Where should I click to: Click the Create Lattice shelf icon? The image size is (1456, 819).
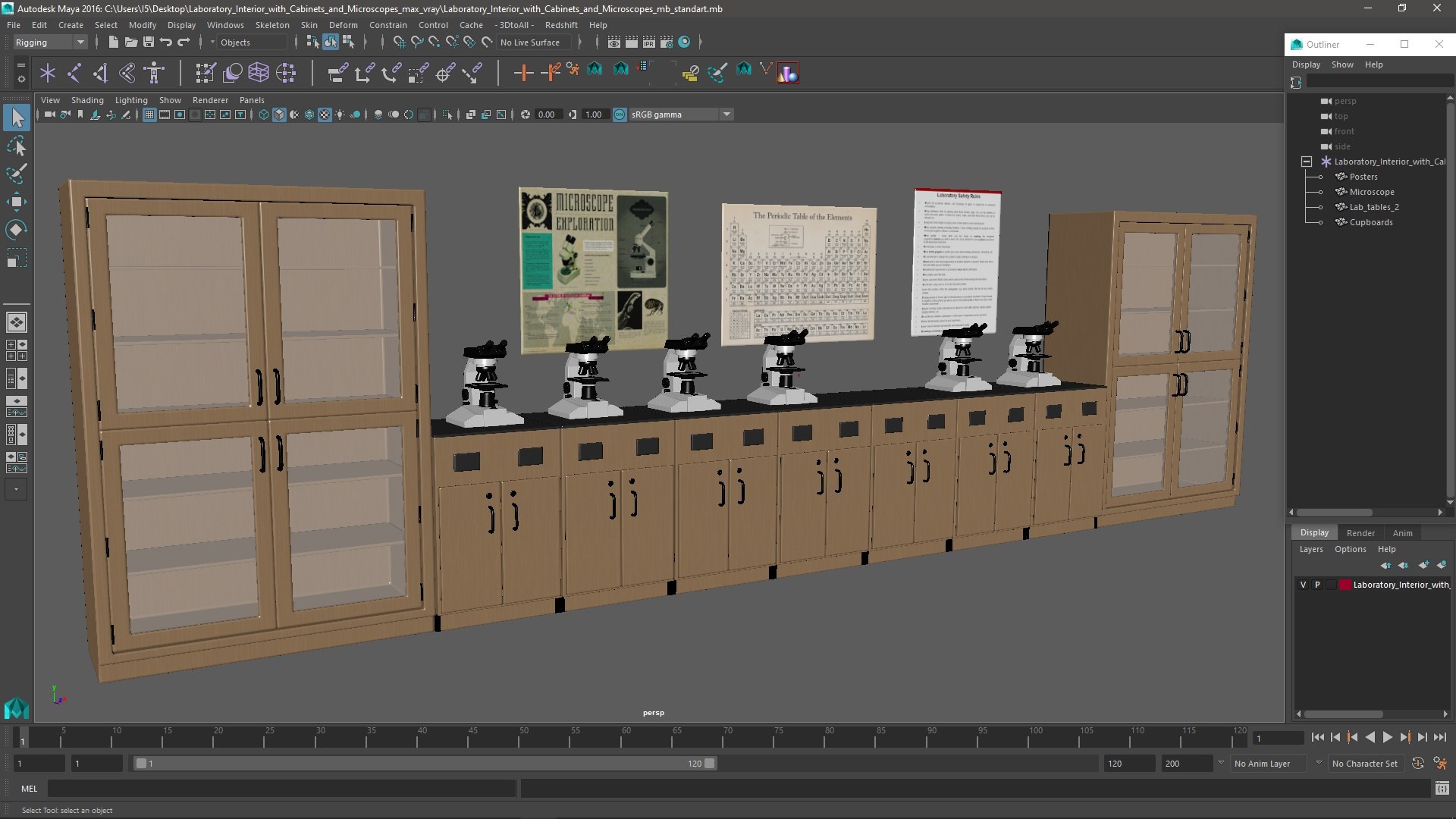pyautogui.click(x=259, y=73)
